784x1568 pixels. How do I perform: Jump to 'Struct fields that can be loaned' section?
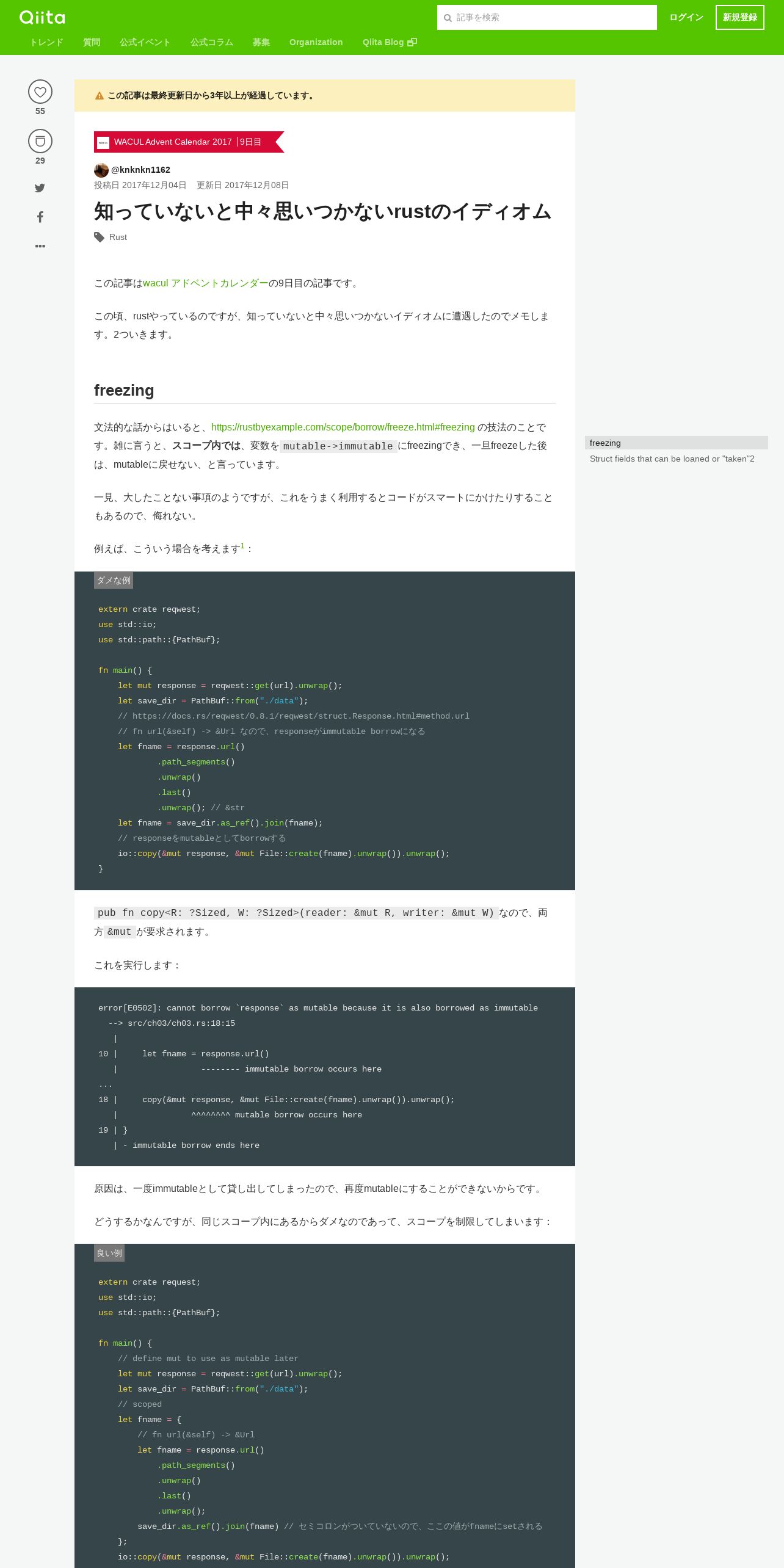point(672,459)
